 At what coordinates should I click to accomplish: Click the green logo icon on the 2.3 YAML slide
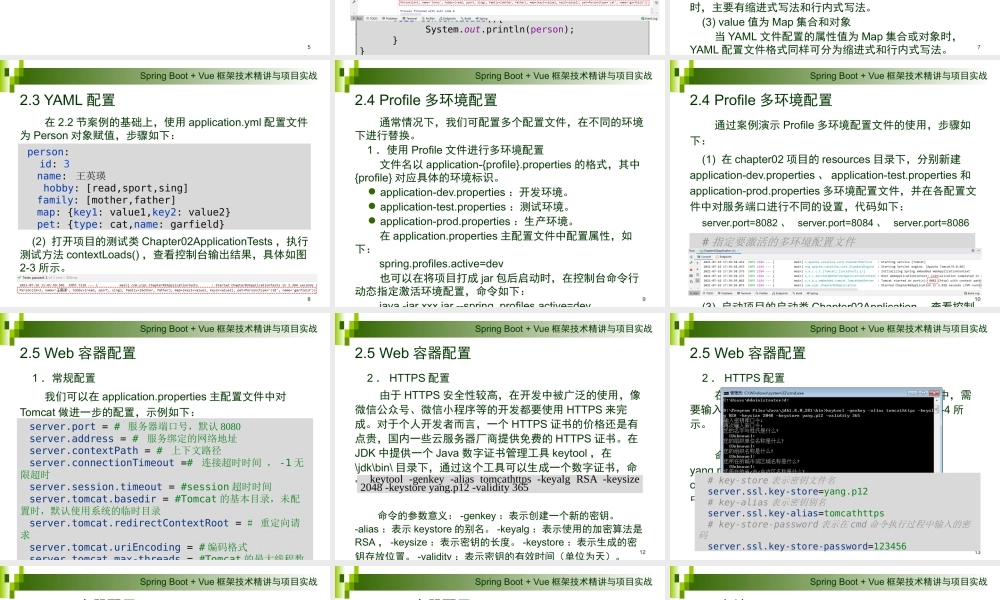coord(12,74)
